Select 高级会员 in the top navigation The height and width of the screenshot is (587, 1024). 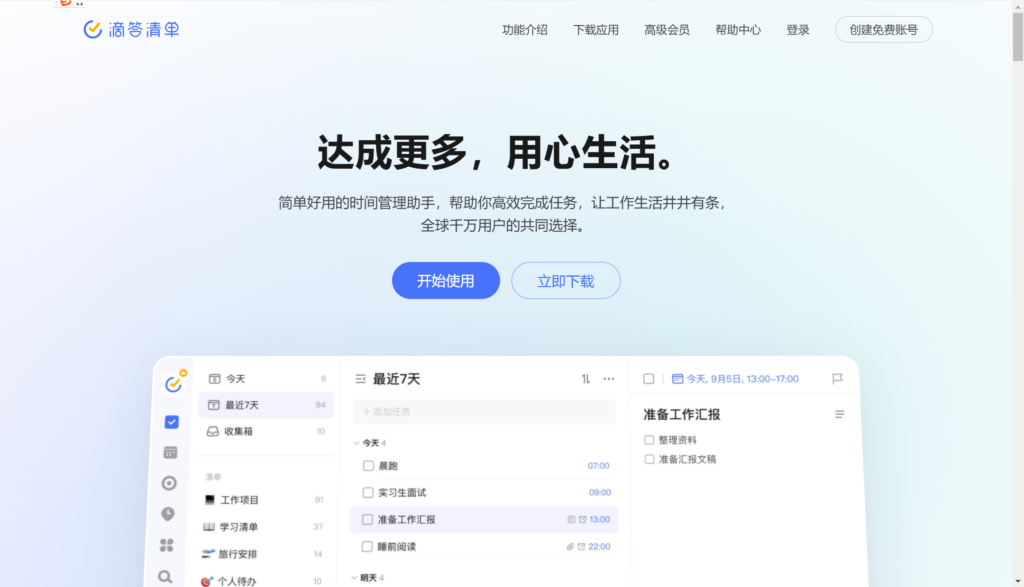[x=666, y=29]
